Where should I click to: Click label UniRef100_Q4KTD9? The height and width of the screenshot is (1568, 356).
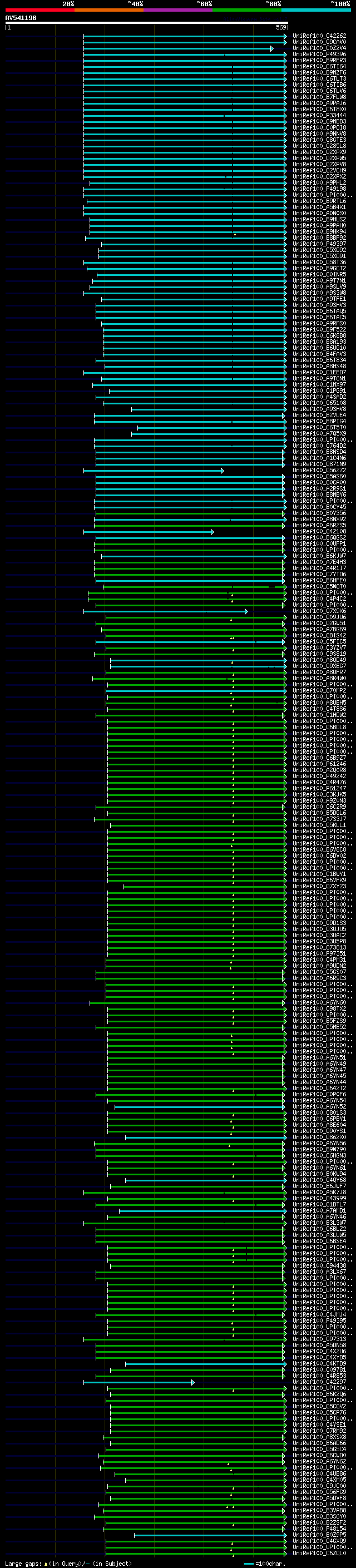[x=319, y=1363]
